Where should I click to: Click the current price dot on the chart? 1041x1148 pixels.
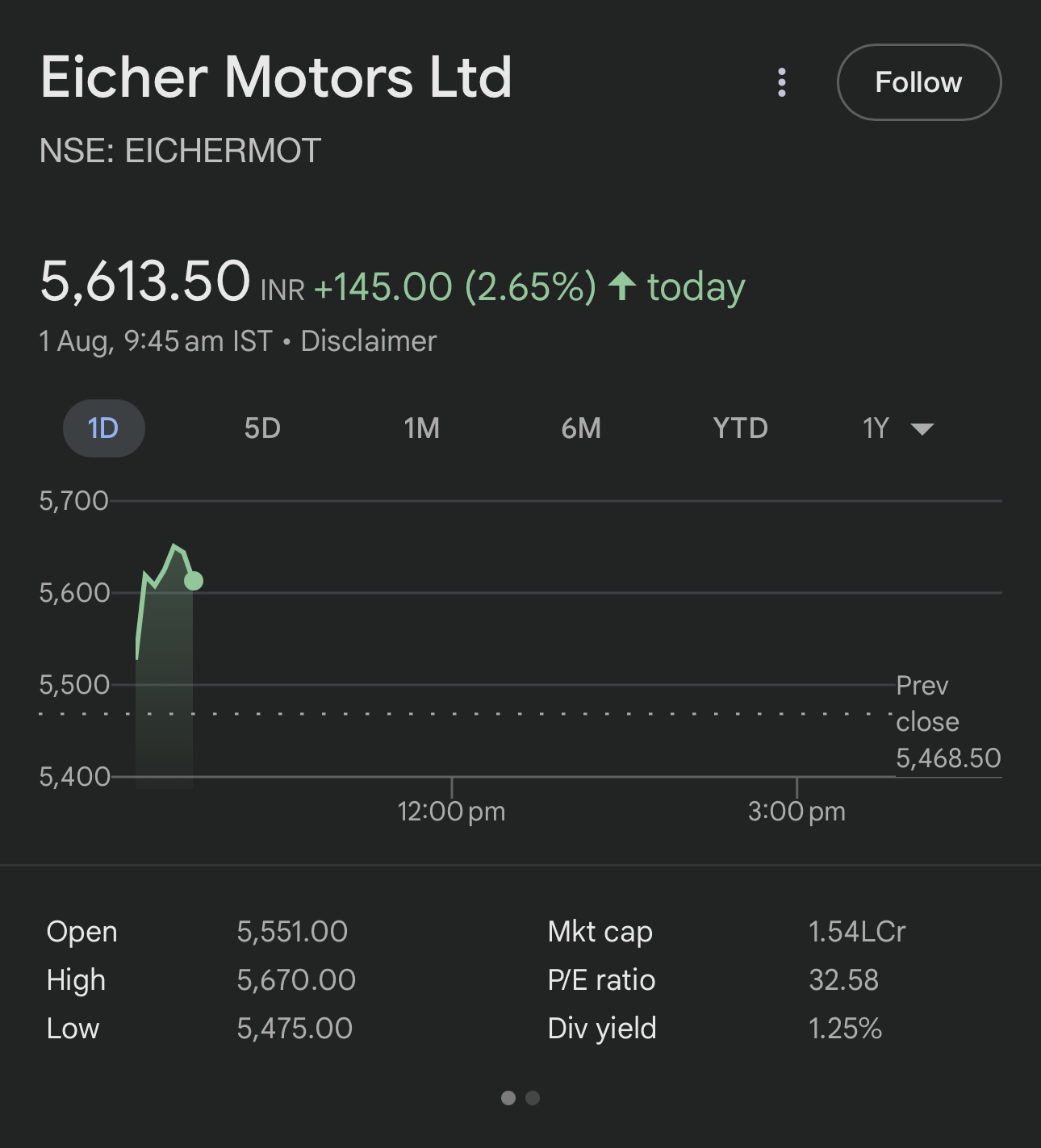click(x=194, y=580)
